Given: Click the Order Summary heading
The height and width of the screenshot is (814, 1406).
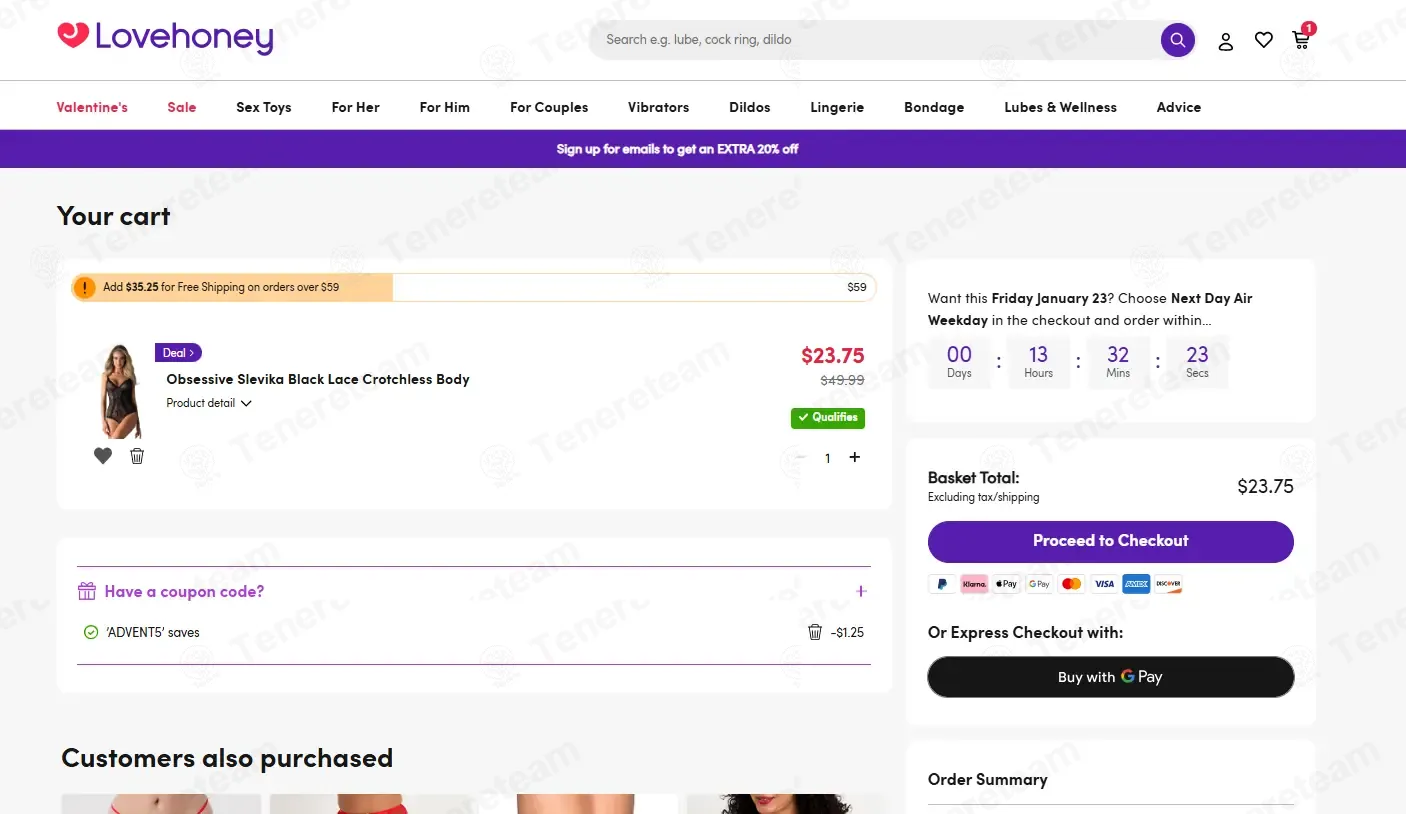Looking at the screenshot, I should (988, 779).
